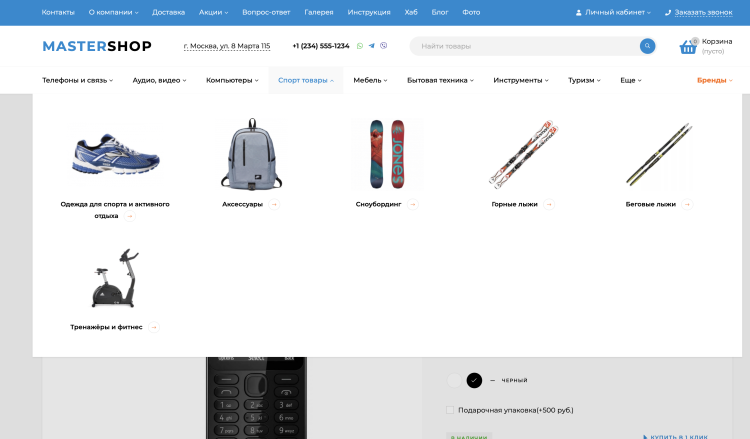The image size is (750, 439).
Task: Open the cross-country skis category image
Action: tap(660, 154)
